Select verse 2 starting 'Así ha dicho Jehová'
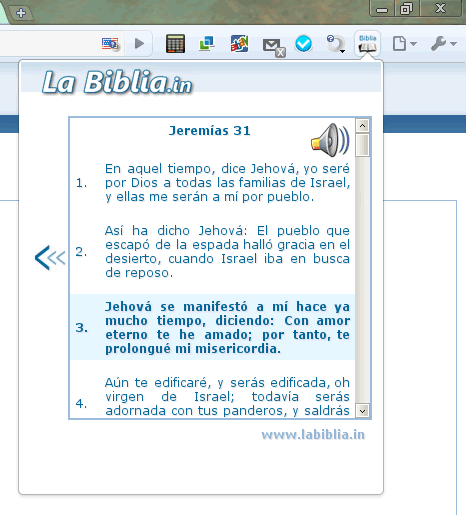 212,252
